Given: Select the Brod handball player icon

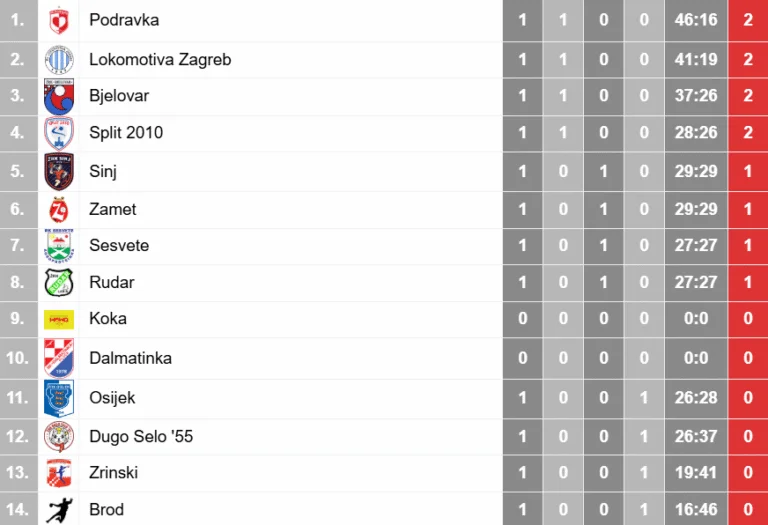Looking at the screenshot, I should 59,510.
